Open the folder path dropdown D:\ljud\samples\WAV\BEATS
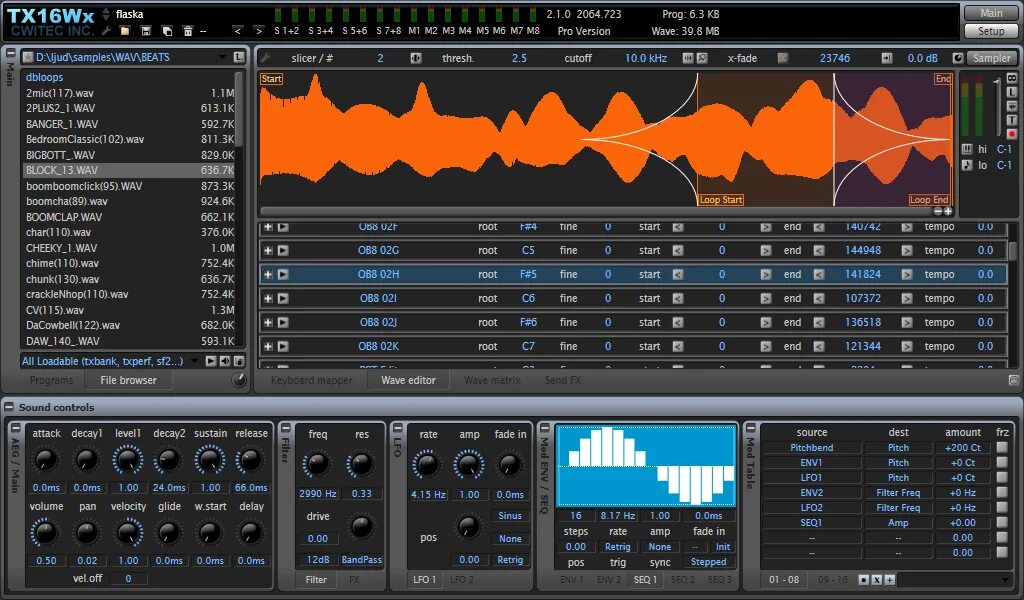Image resolution: width=1024 pixels, height=600 pixels. (x=125, y=57)
